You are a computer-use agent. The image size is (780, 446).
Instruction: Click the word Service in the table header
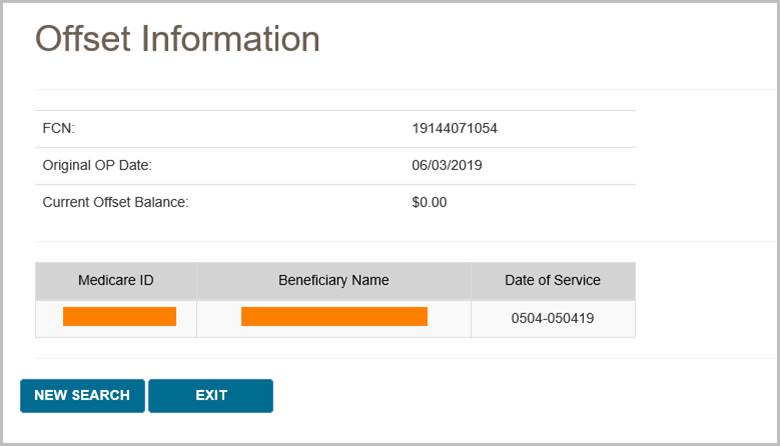576,281
